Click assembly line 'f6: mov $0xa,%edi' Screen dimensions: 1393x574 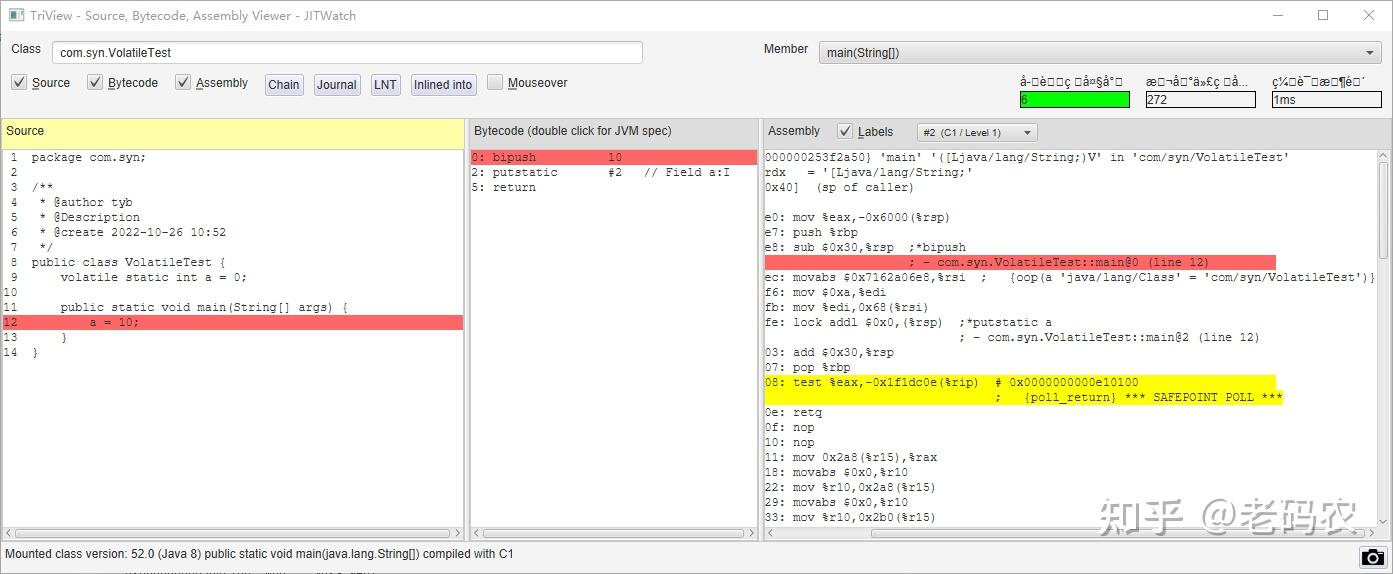[x=829, y=292]
